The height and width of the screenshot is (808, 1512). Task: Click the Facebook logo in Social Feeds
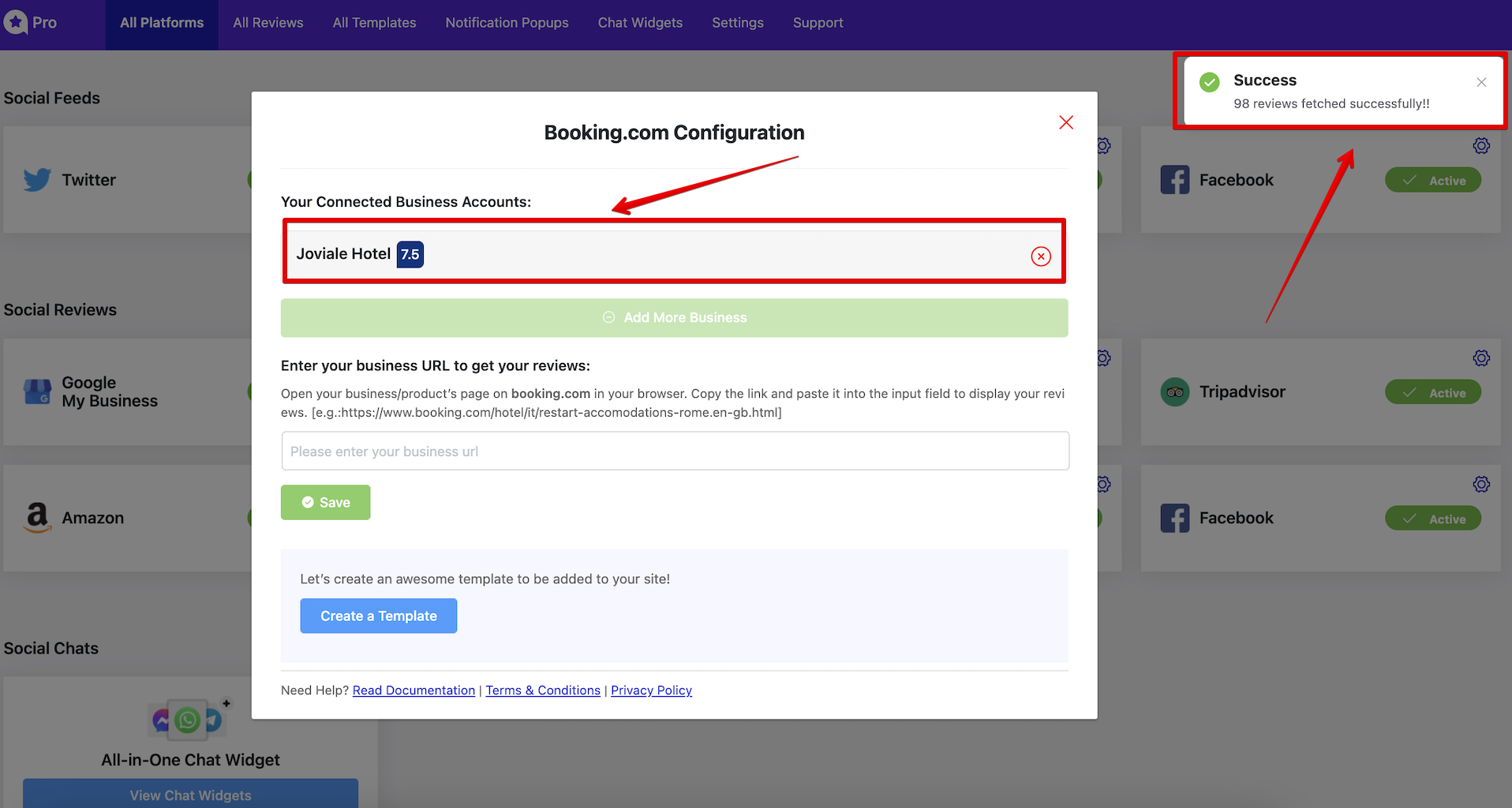[x=1174, y=180]
